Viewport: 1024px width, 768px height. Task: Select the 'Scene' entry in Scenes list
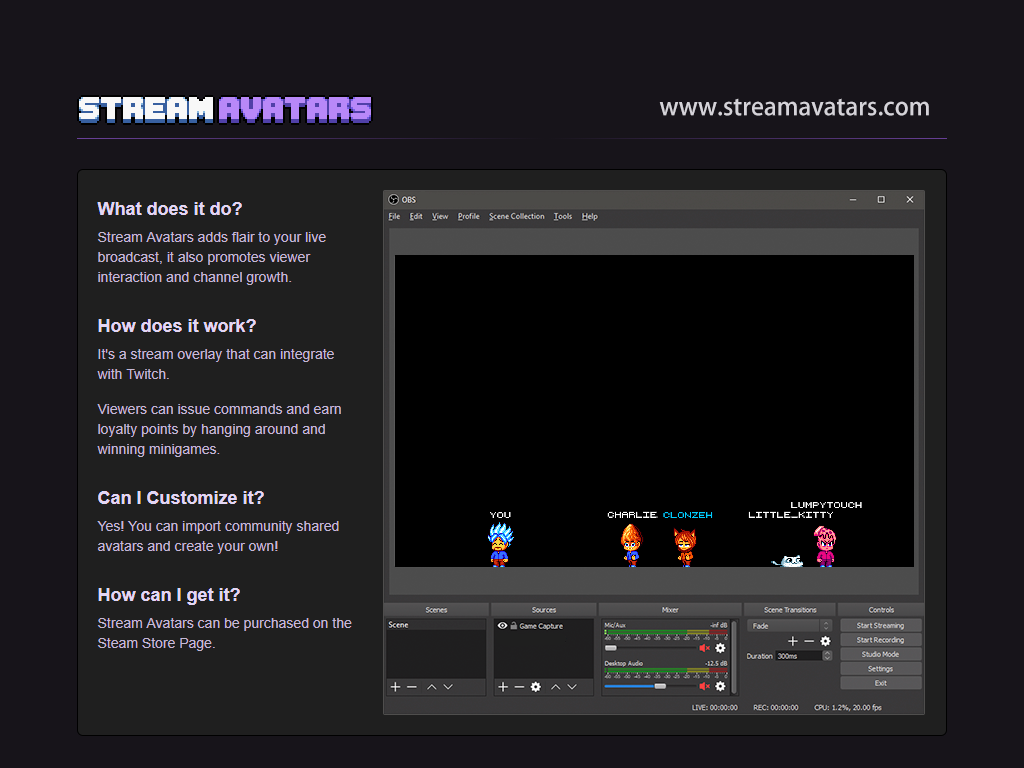point(436,625)
